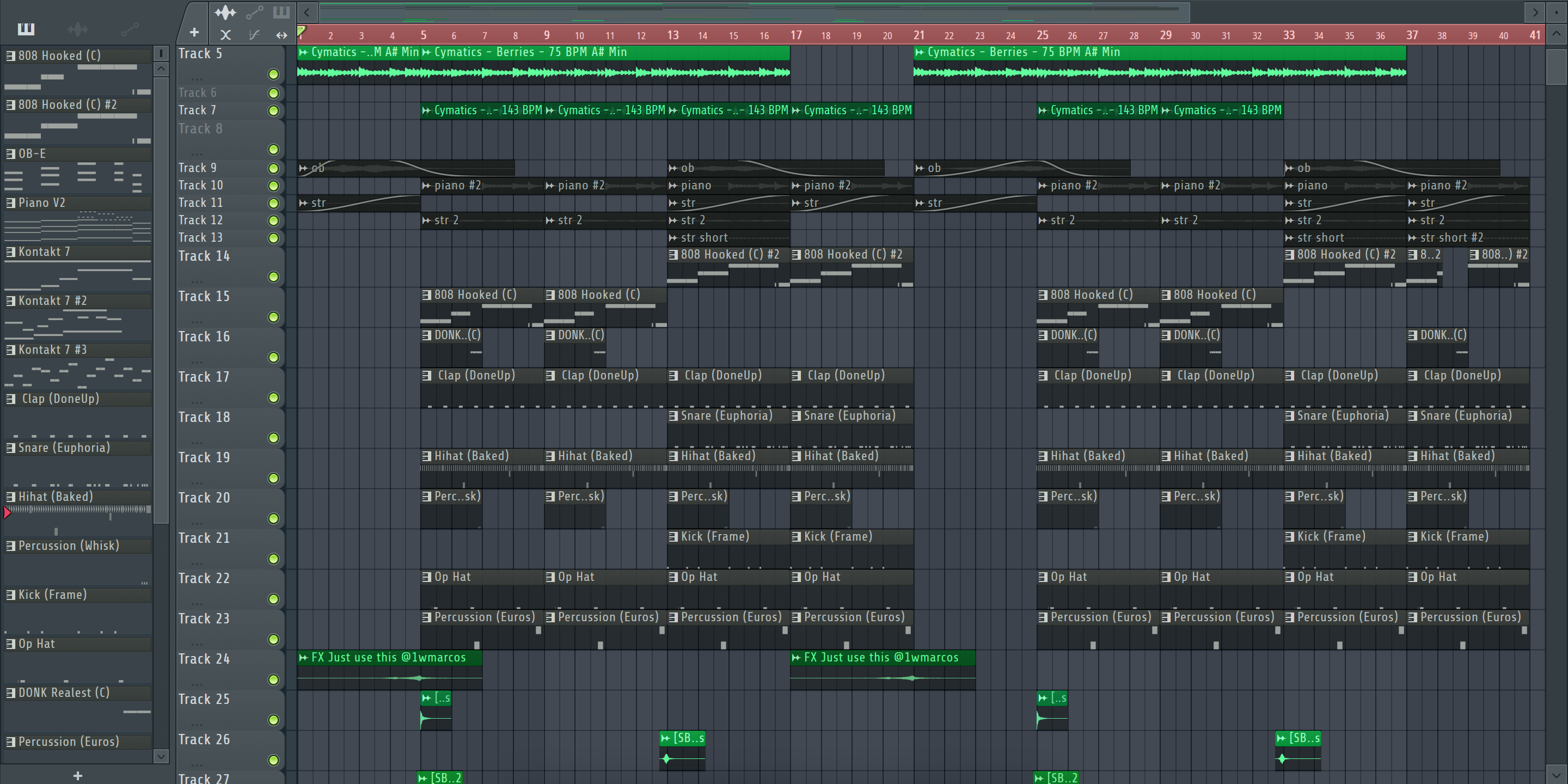Click the picker scroll up arrow

point(161,69)
